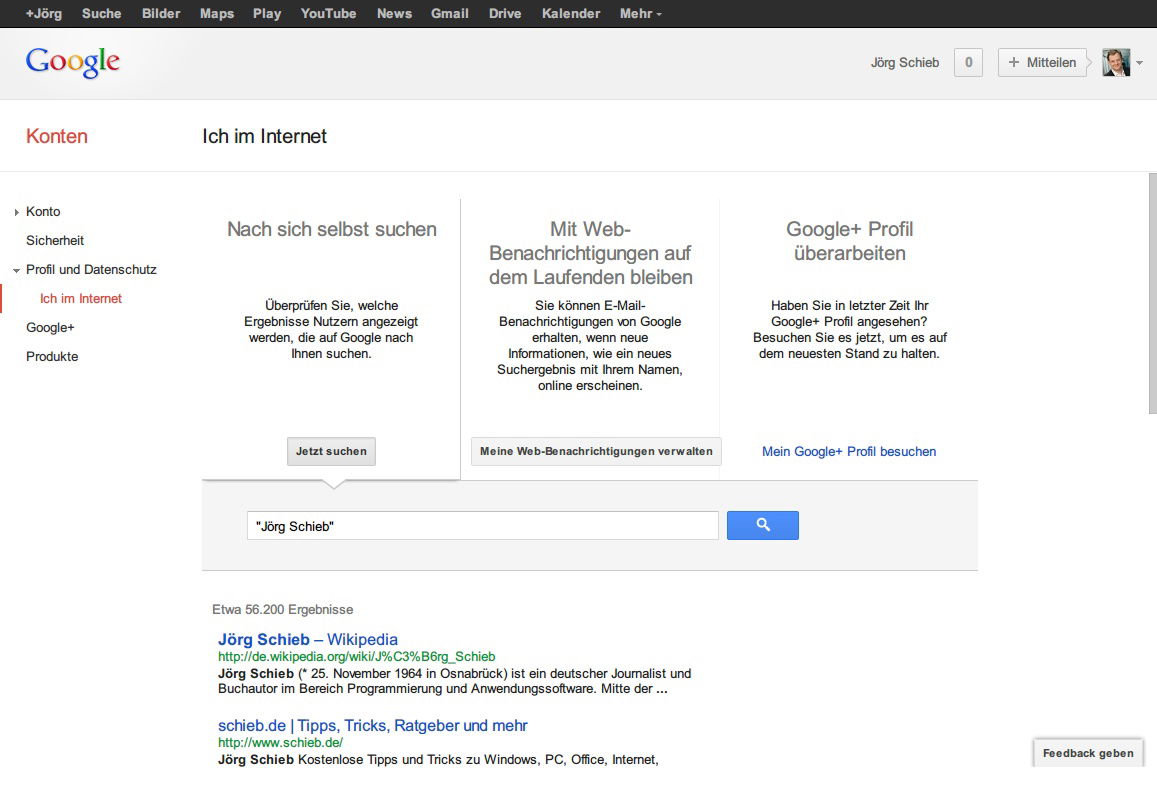Viewport: 1157px width, 788px height.
Task: Open the profile photo avatar
Action: click(x=1116, y=63)
